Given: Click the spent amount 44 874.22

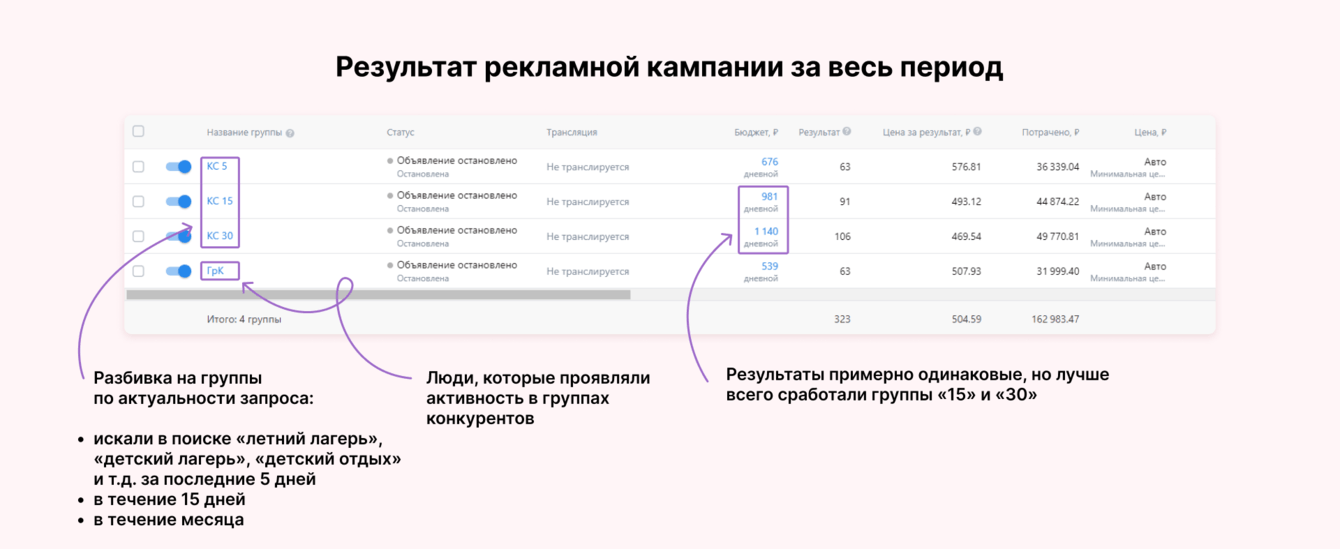Looking at the screenshot, I should [x=1058, y=202].
